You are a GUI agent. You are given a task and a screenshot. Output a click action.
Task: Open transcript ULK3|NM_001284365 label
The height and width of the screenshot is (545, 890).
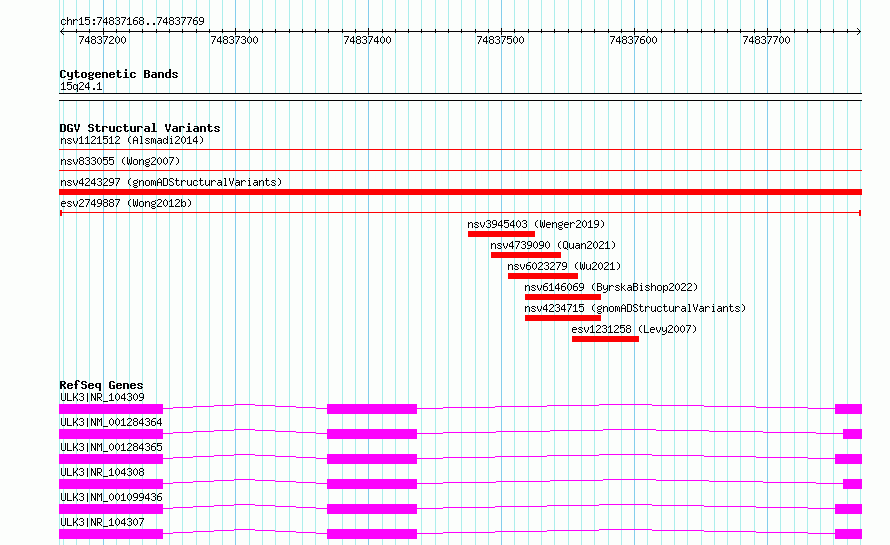[111, 447]
